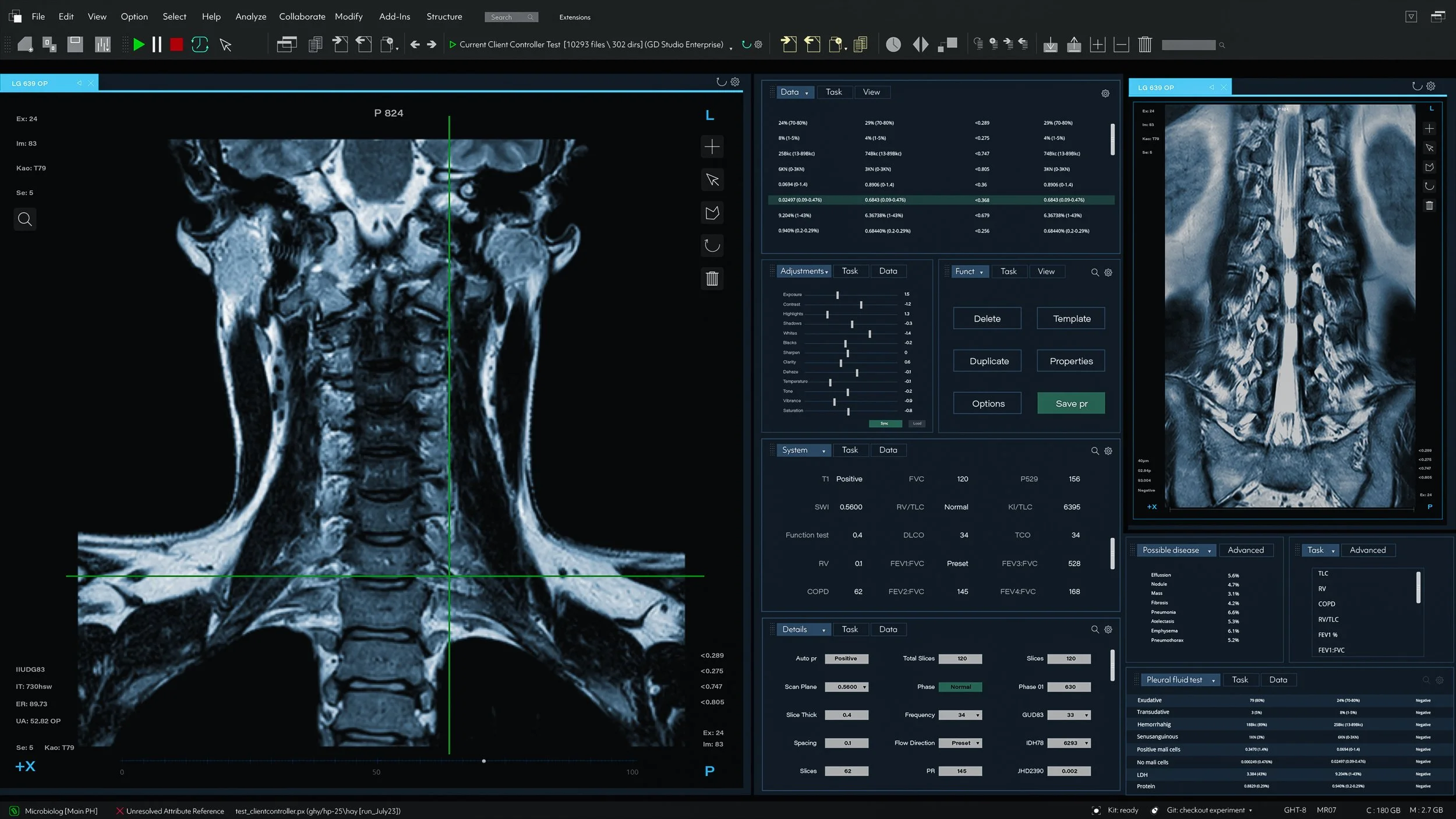Click the trash icon in main viewer
This screenshot has width=1456, height=819.
pyautogui.click(x=712, y=278)
